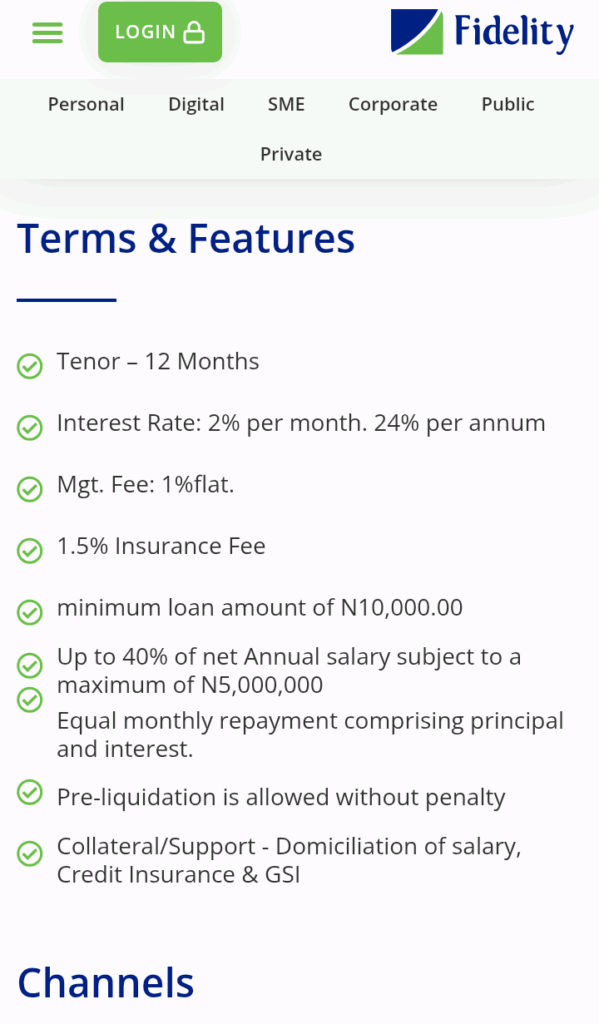Click check icon next to 1.5% Insurance Fee
The height and width of the screenshot is (1024, 599).
point(29,551)
